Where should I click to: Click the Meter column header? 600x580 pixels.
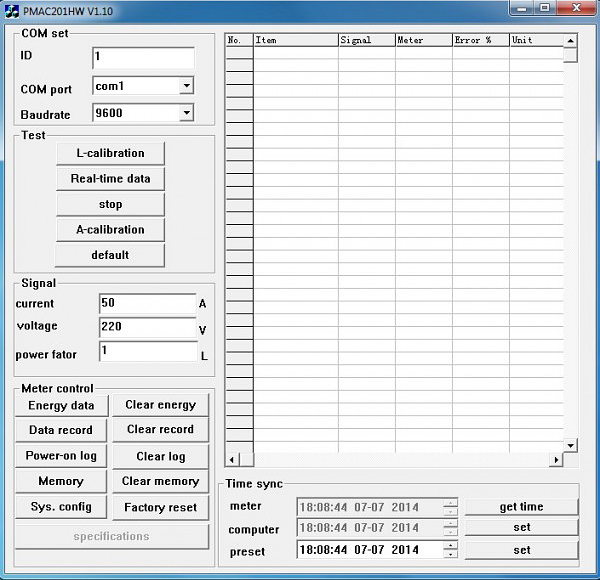tap(424, 40)
